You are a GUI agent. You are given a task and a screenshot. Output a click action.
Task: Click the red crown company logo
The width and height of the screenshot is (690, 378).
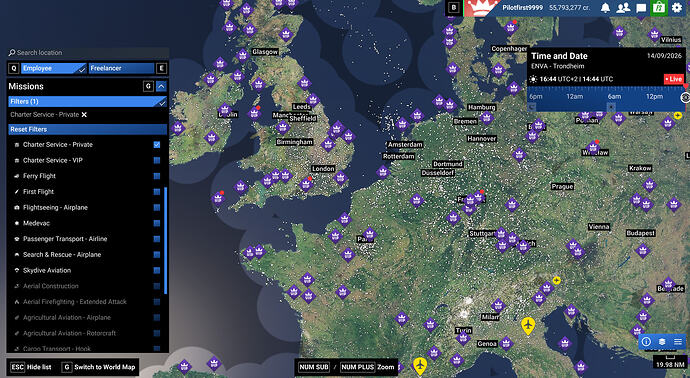pos(482,8)
